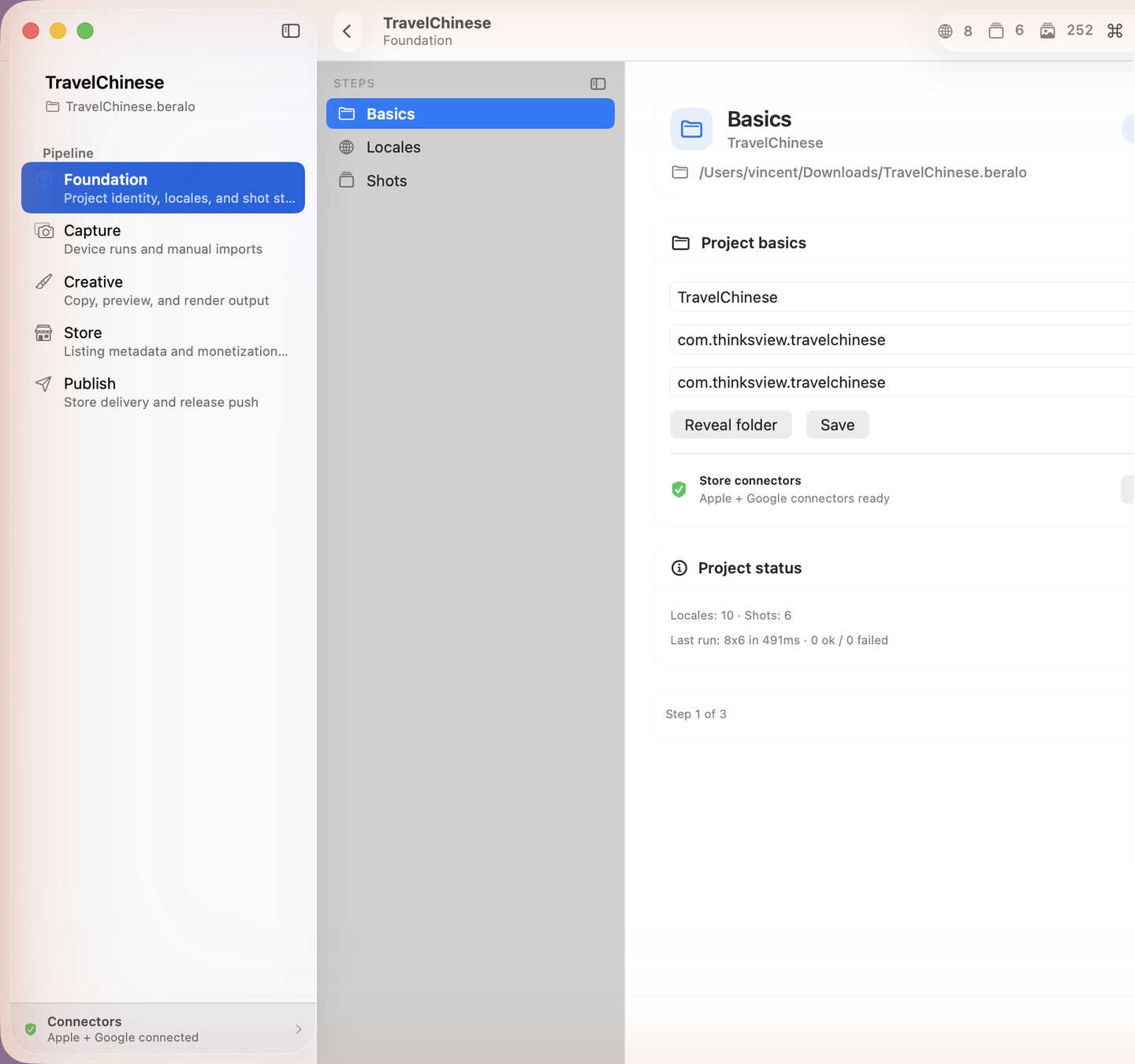Click the Save button
The height and width of the screenshot is (1064, 1135).
837,425
